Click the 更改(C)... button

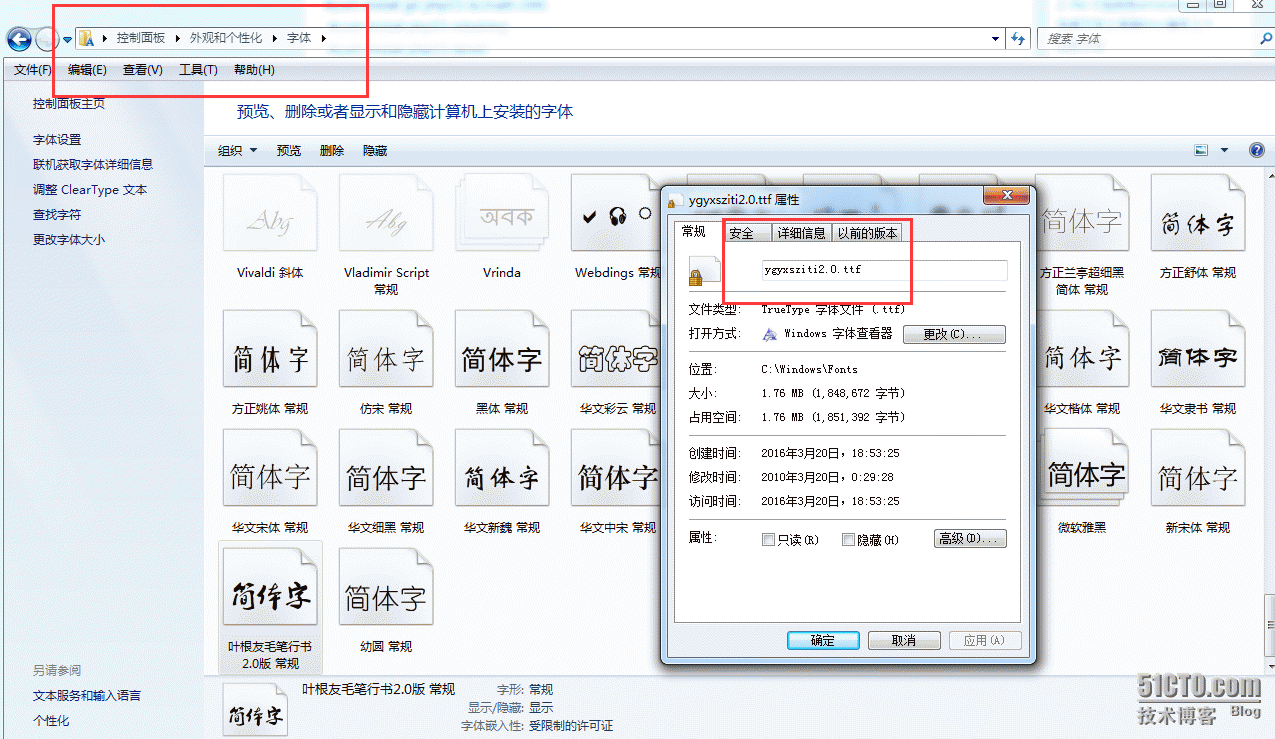(x=954, y=334)
